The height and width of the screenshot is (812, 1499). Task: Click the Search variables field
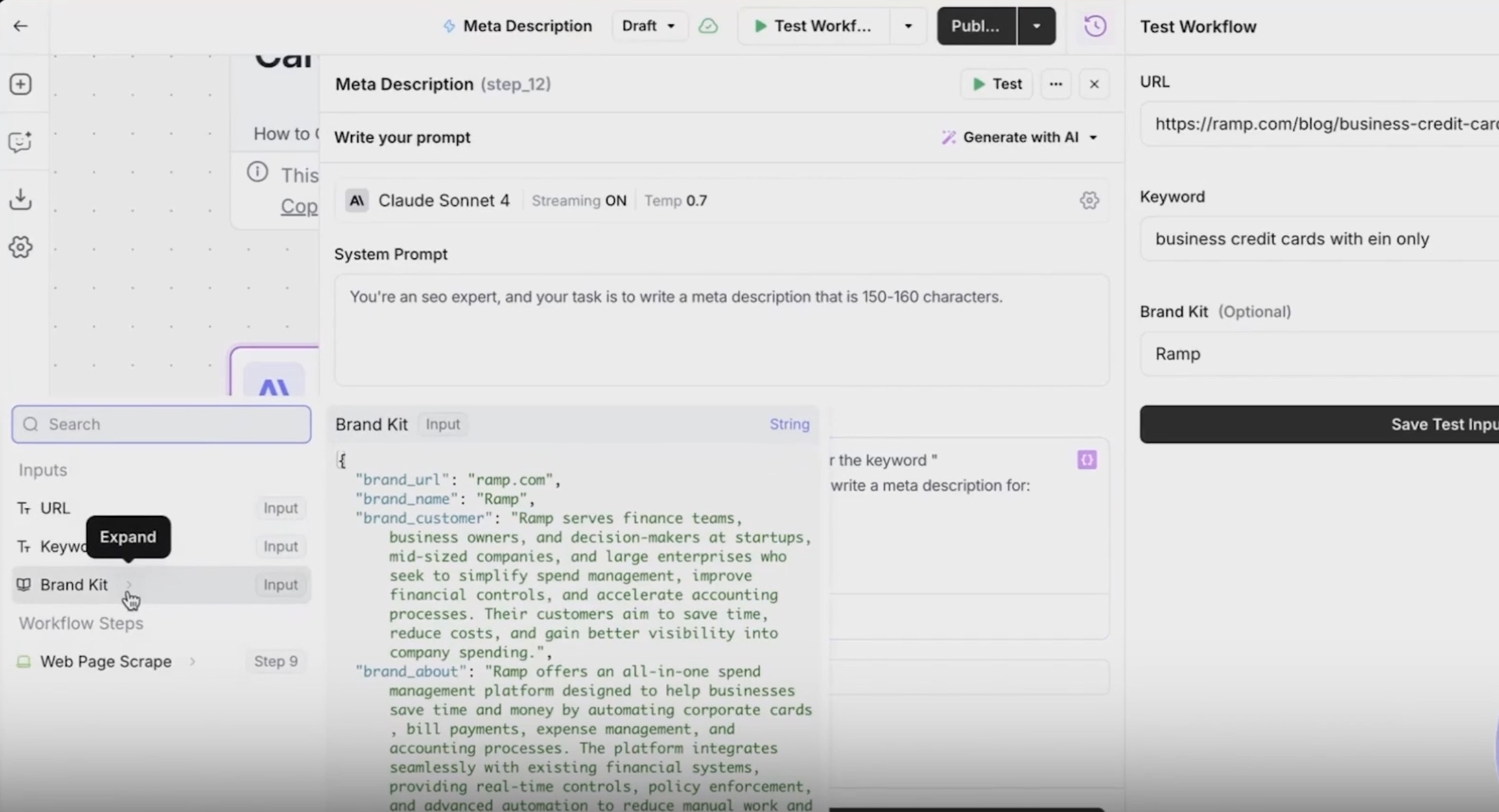(x=161, y=424)
